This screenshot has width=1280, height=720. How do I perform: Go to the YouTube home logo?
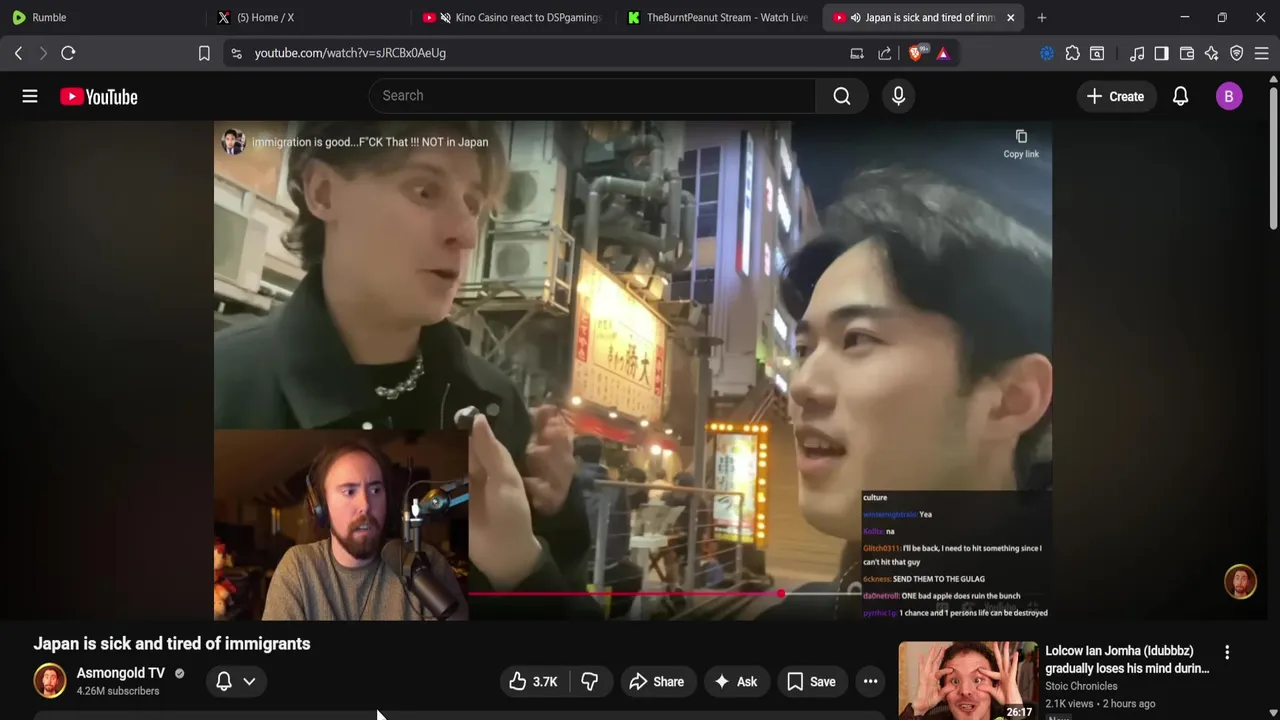tap(98, 96)
